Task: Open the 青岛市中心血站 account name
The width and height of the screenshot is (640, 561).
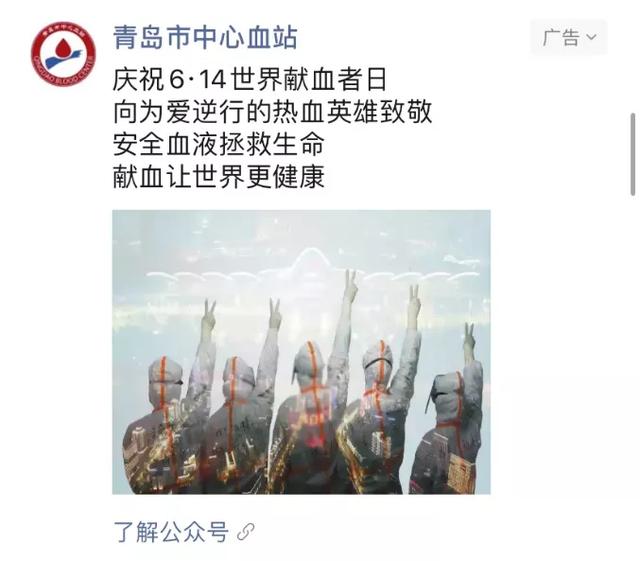Action: (205, 38)
